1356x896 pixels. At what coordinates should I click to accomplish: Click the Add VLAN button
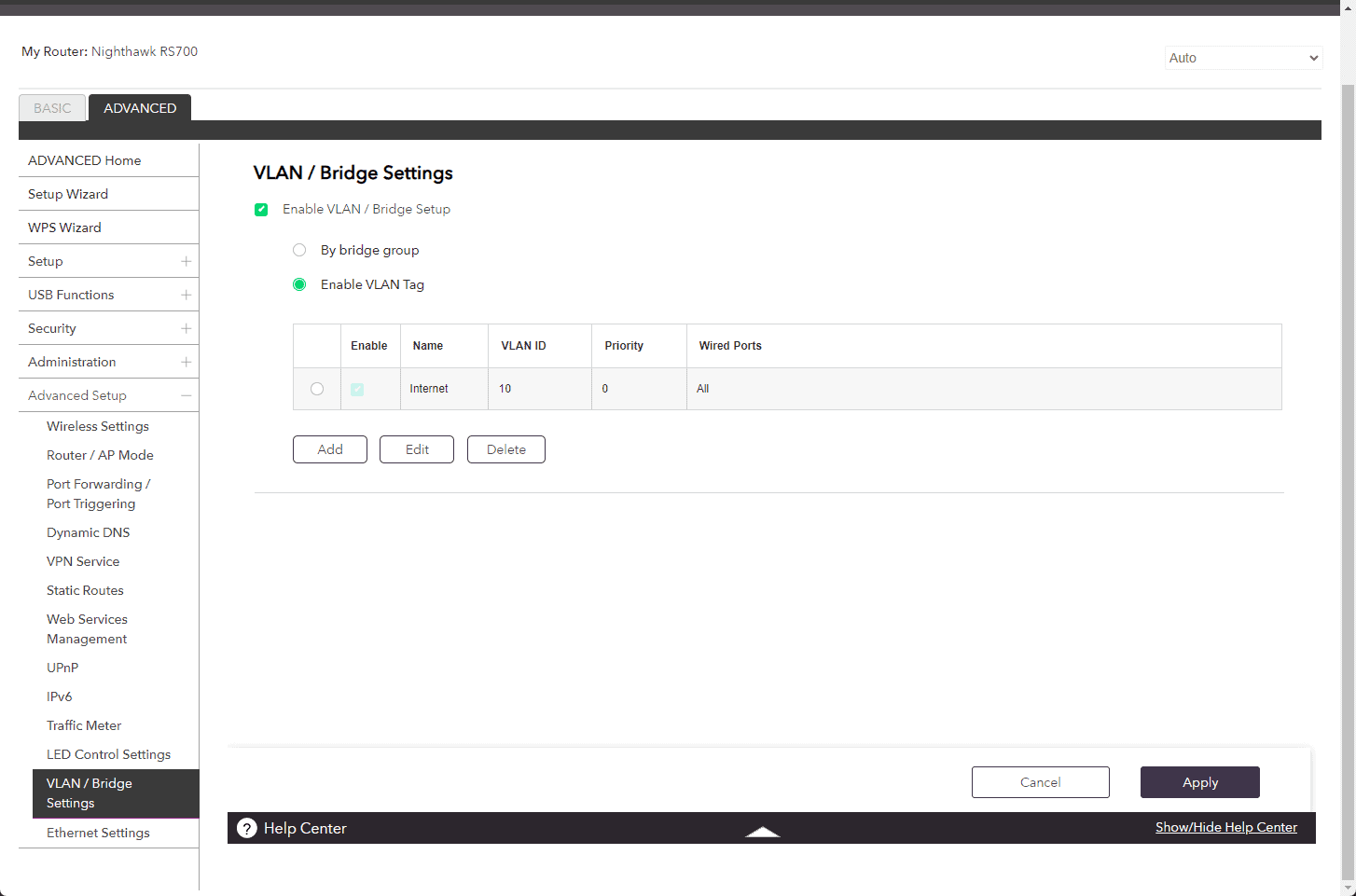click(x=330, y=449)
